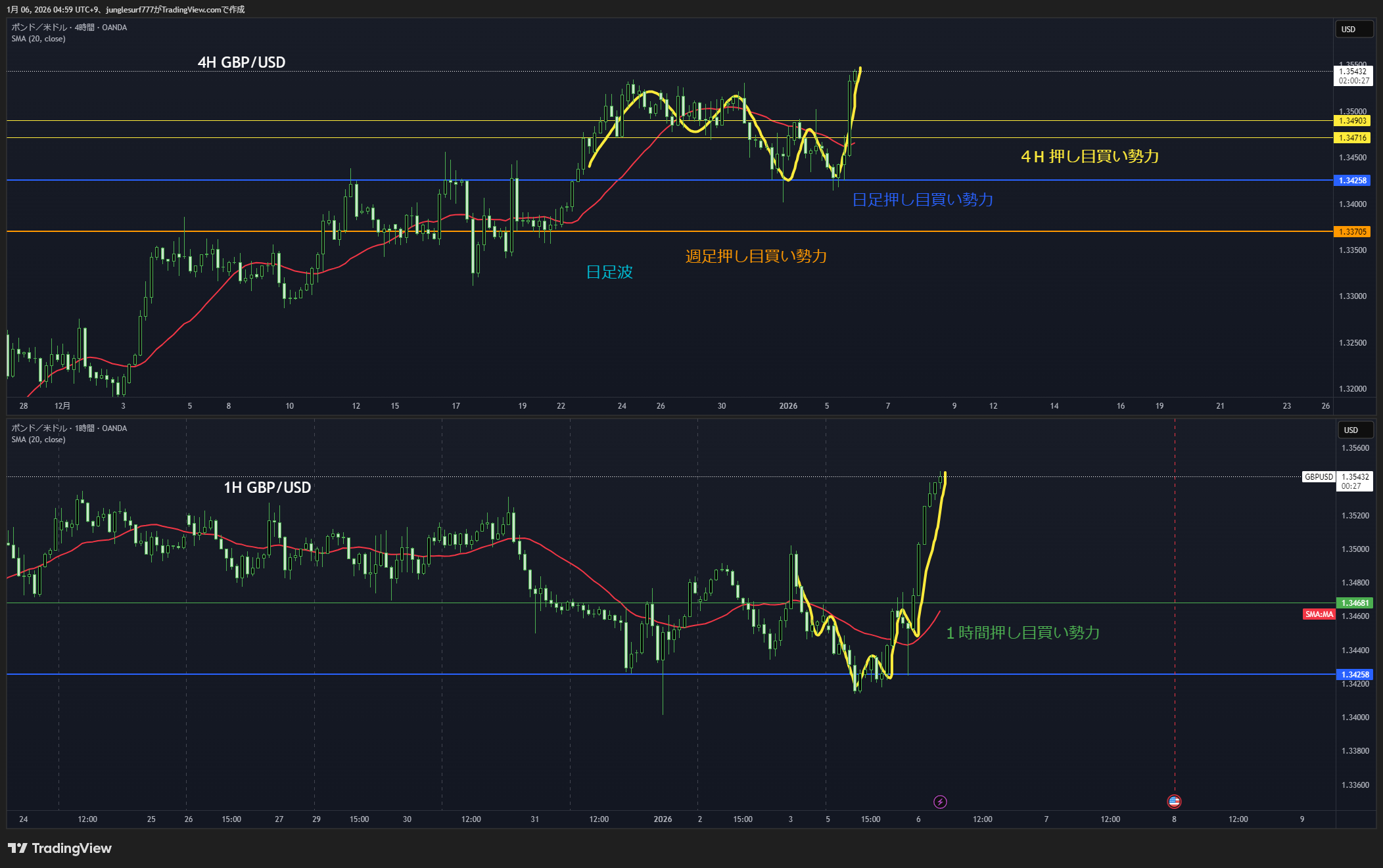The width and height of the screenshot is (1383, 868).
Task: Select the blue 1.34258 label on 4H chart
Action: [1353, 181]
